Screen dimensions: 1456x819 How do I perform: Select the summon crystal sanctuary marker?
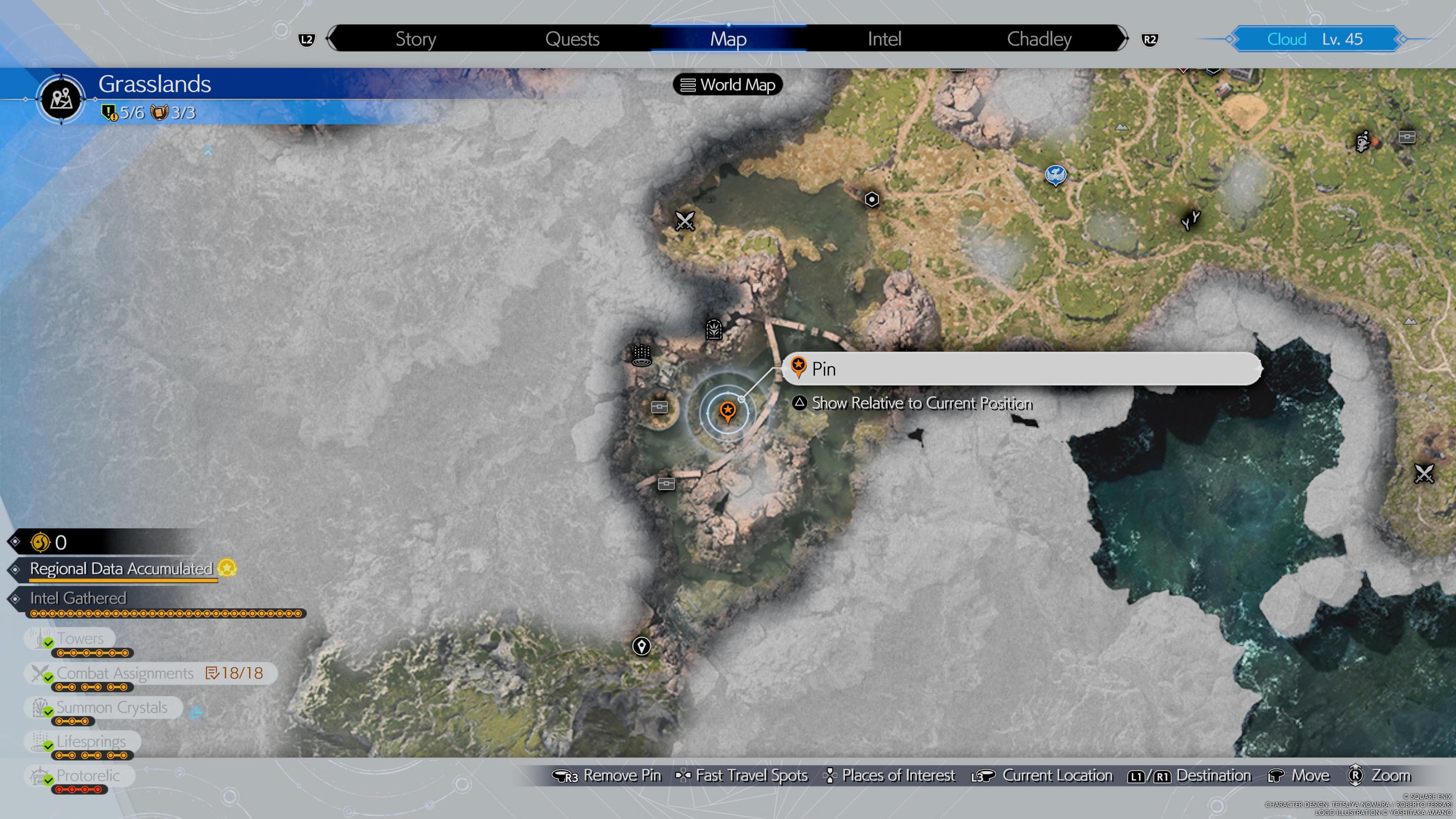(714, 329)
